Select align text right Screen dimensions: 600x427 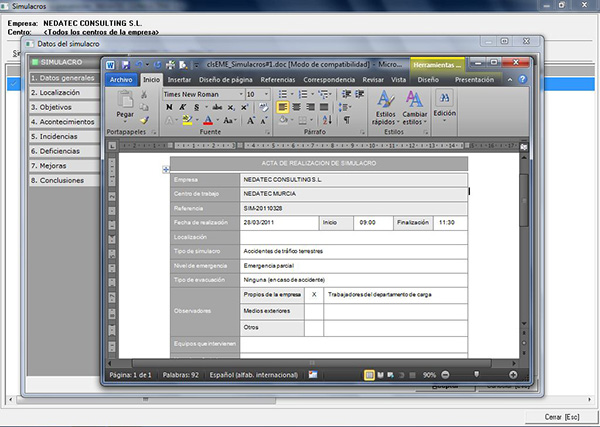310,108
